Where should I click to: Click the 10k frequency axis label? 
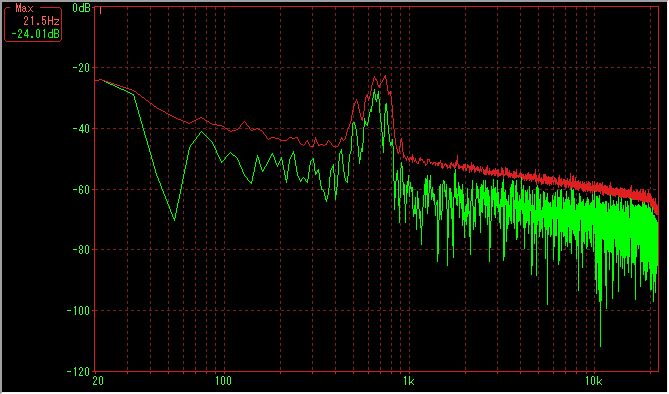[x=594, y=381]
